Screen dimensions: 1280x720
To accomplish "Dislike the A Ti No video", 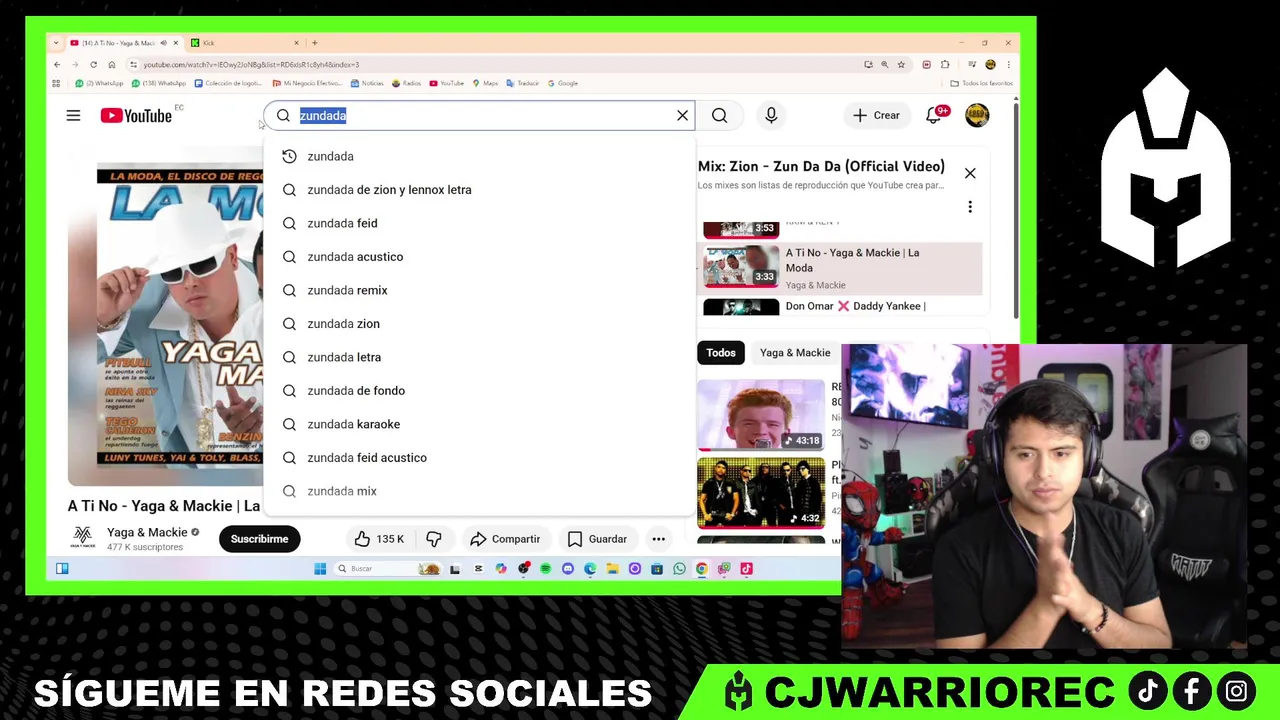I will (434, 539).
